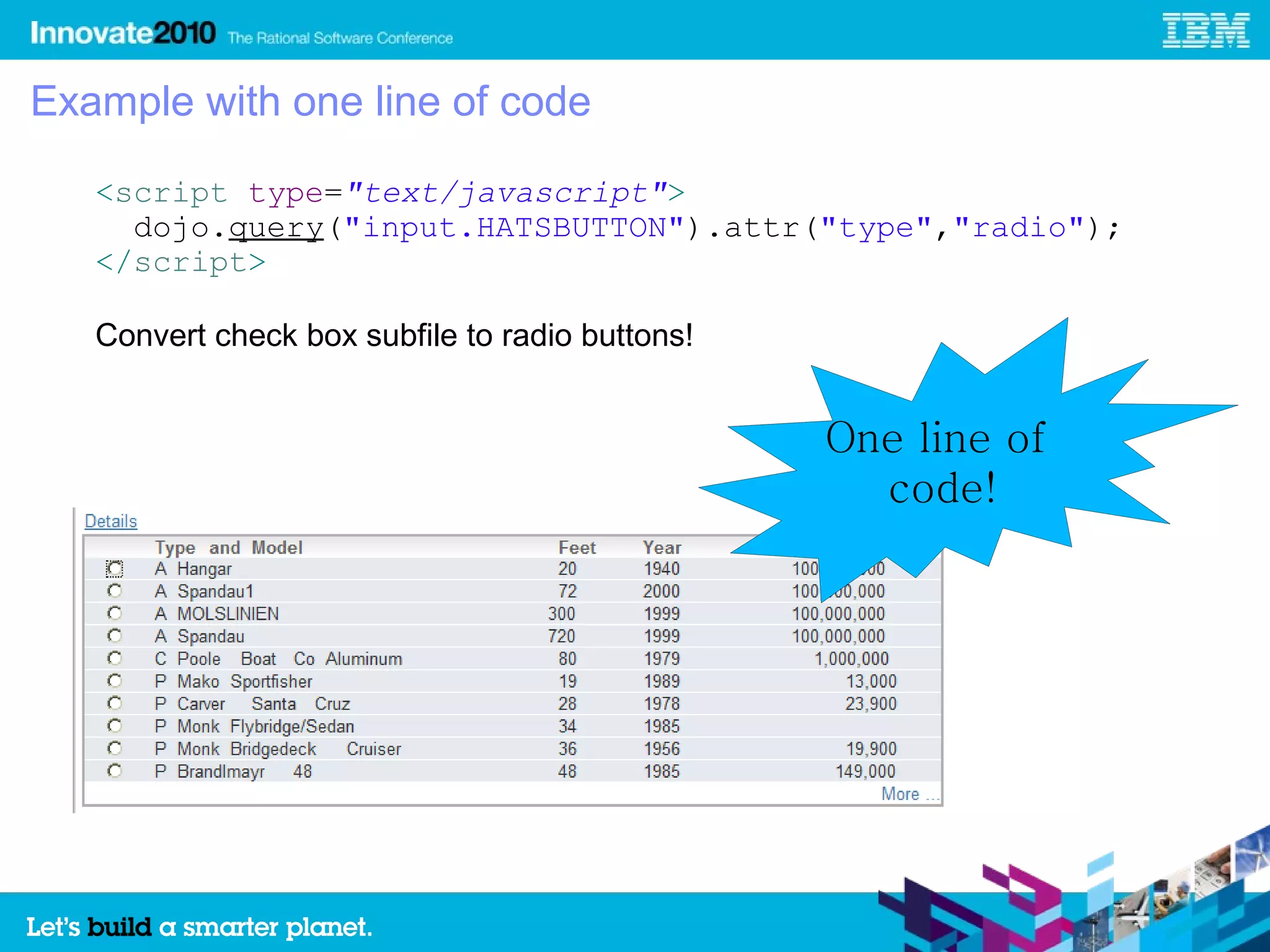1270x952 pixels.
Task: Click the year value 1979
Action: [662, 659]
